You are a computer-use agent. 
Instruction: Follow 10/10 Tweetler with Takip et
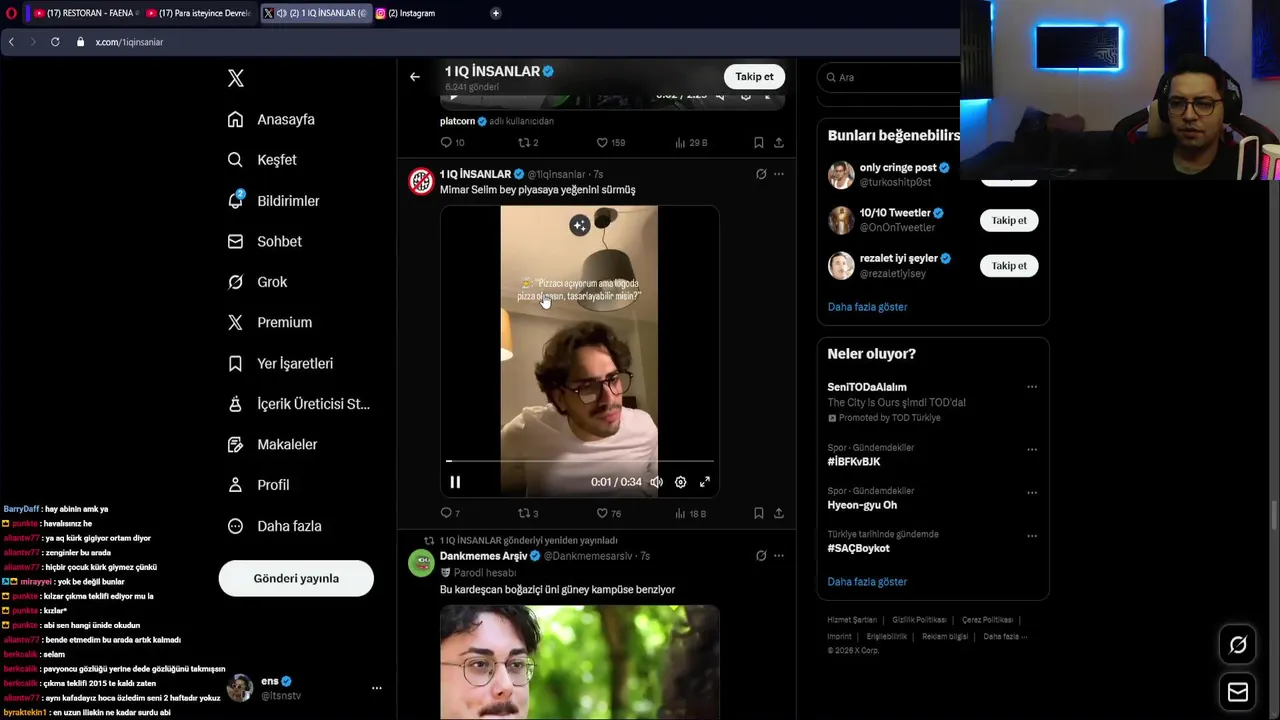tap(1009, 220)
